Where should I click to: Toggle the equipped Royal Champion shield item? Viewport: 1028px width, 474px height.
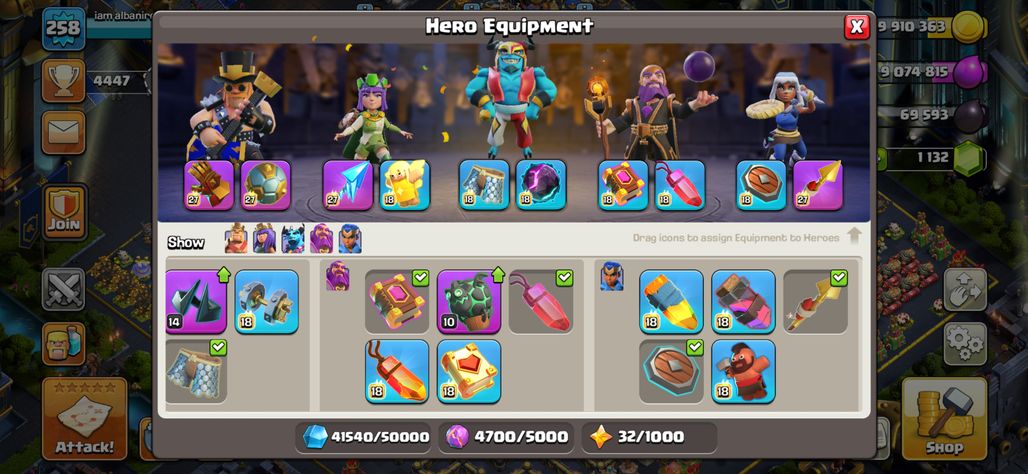(671, 371)
